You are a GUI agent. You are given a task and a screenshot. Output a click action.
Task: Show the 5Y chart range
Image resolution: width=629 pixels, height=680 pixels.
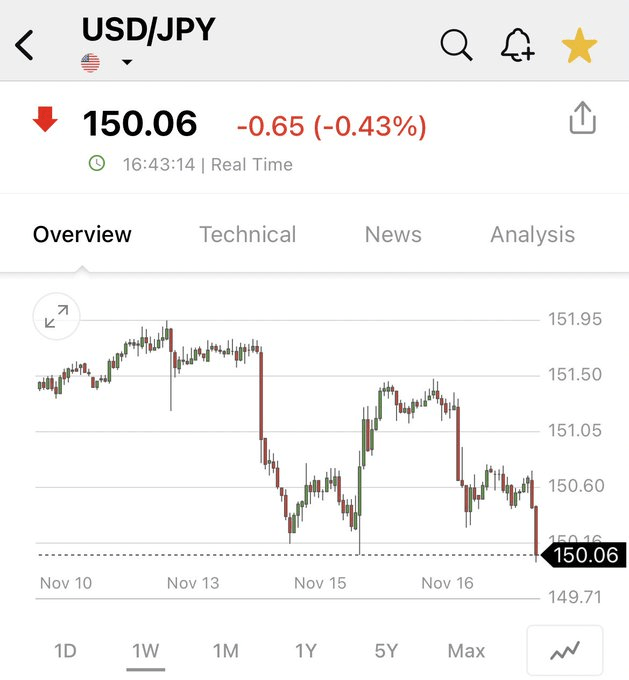(x=386, y=651)
